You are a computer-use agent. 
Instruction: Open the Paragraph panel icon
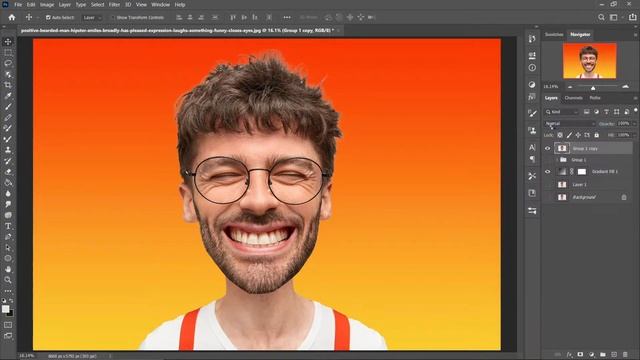[532, 159]
